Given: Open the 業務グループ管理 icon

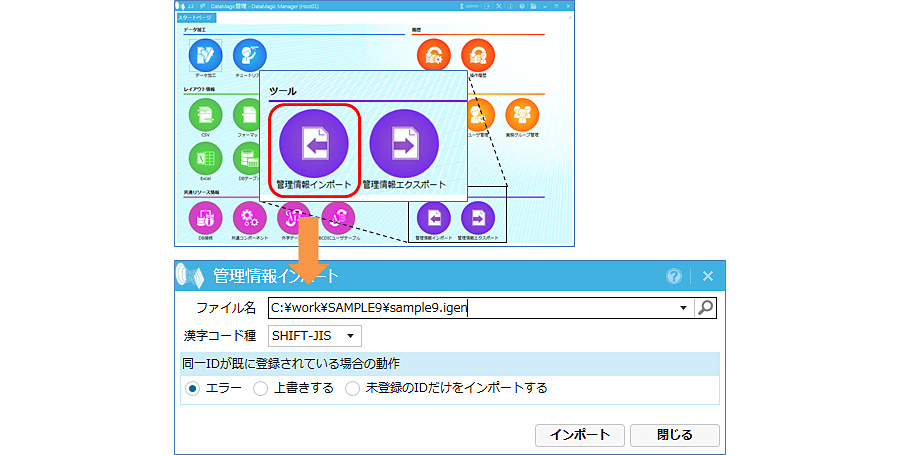Looking at the screenshot, I should (521, 115).
